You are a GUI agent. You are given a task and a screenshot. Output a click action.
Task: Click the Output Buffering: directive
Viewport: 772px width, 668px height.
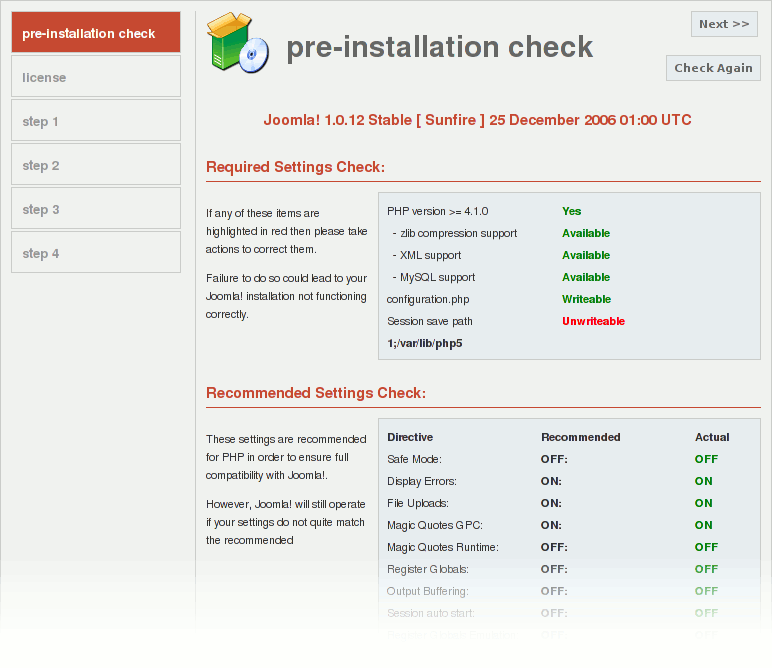427,591
